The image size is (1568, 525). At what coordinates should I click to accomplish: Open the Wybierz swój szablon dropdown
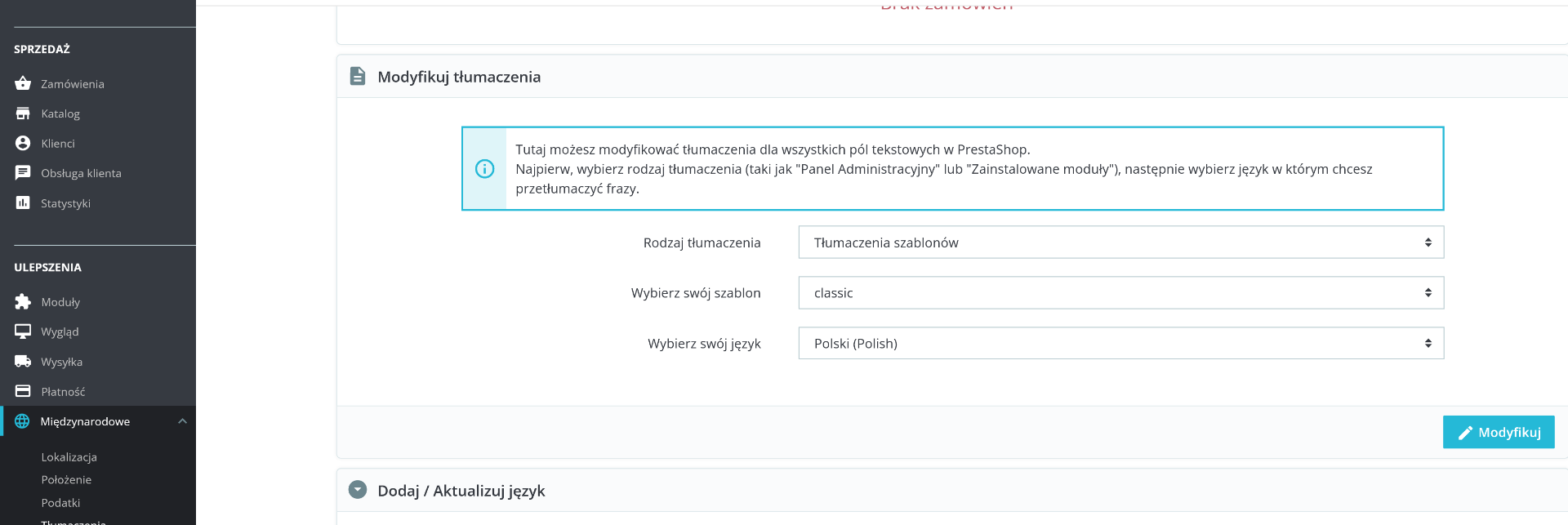tap(1120, 293)
